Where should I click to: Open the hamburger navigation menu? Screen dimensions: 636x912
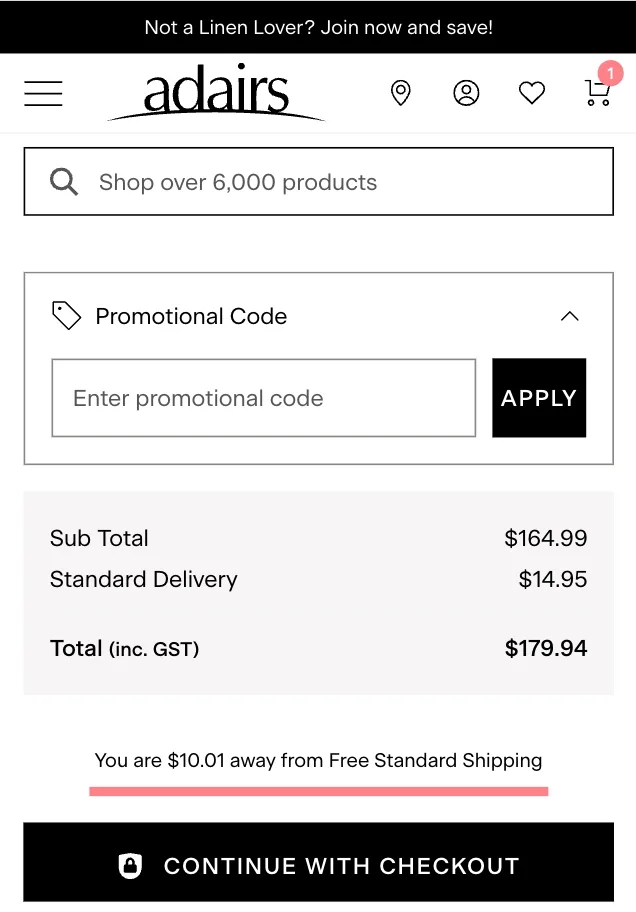[x=43, y=92]
